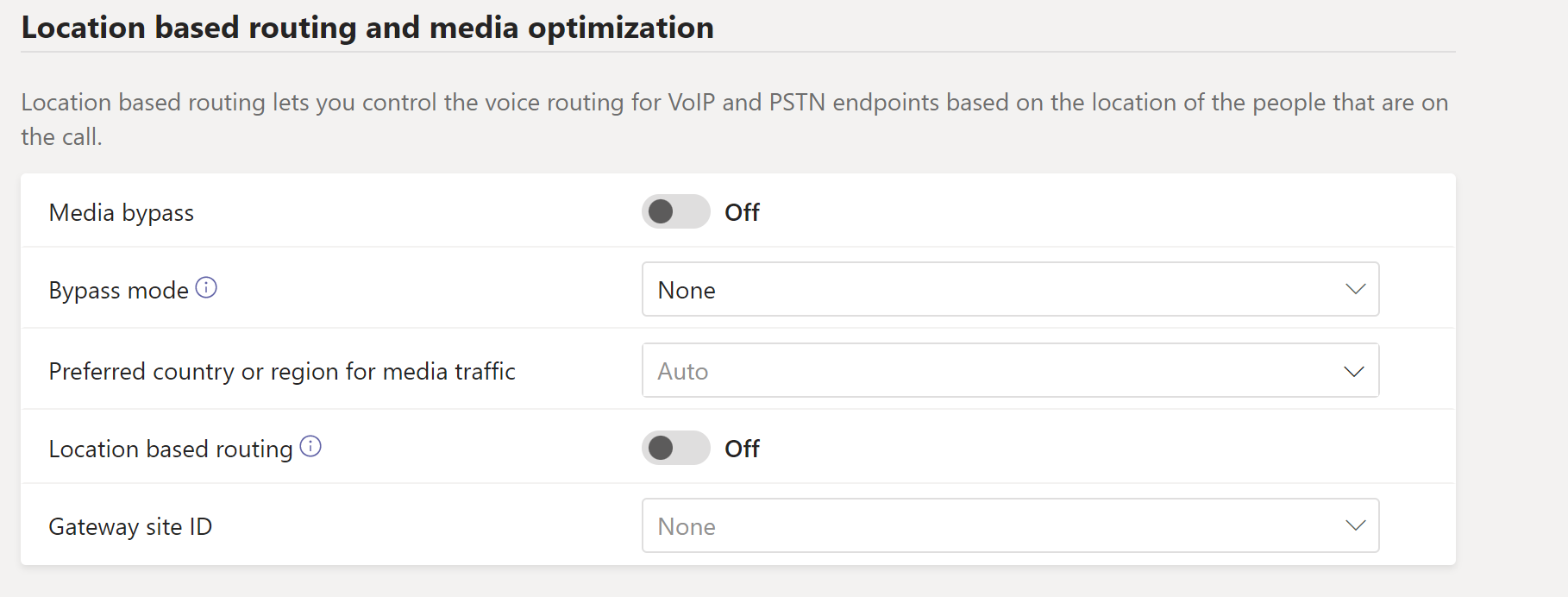Image resolution: width=1568 pixels, height=597 pixels.
Task: Click the Bypass mode label text
Action: click(x=118, y=291)
